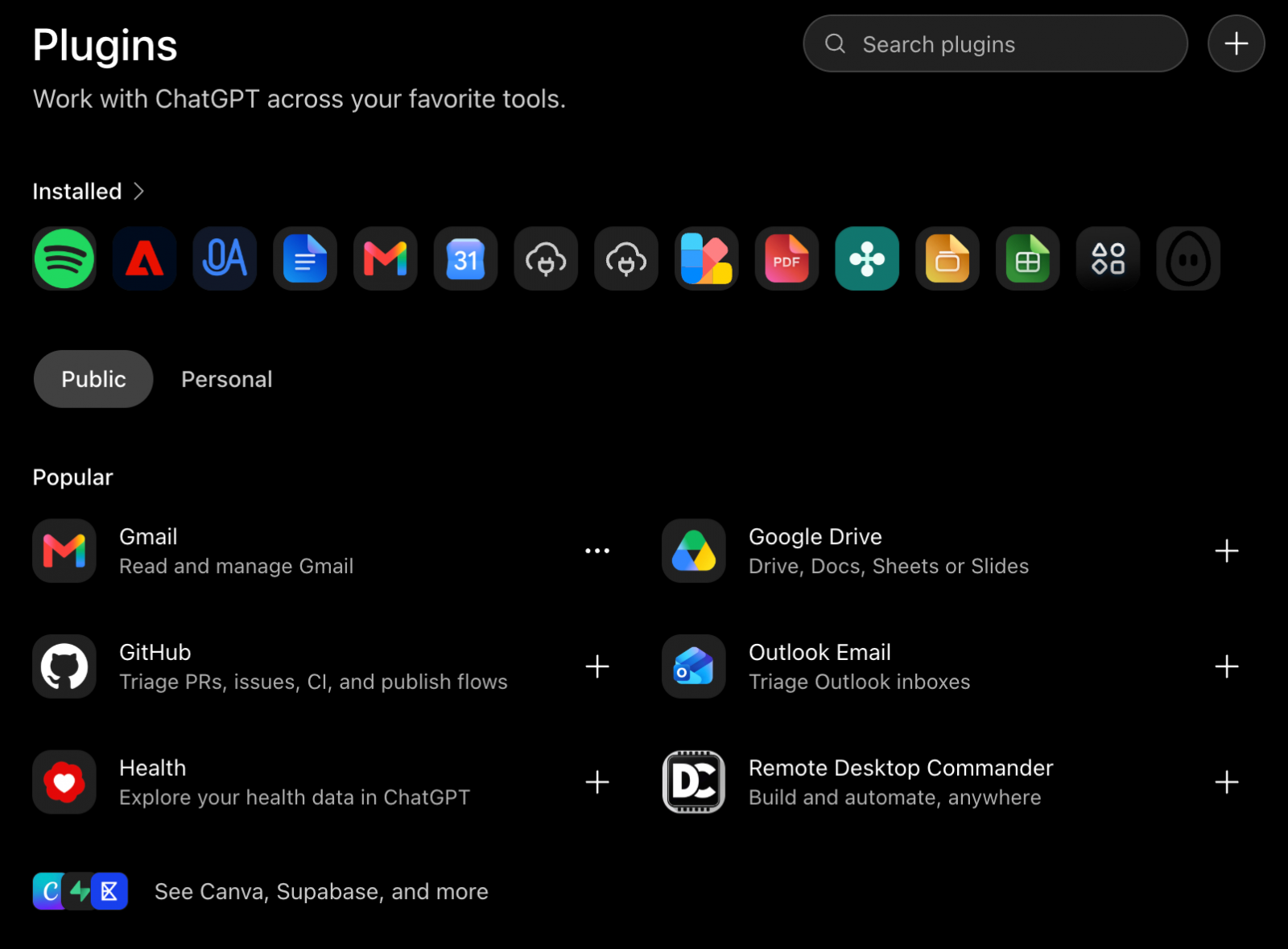Open the installed colorful blocks plugin icon
This screenshot has height=949, width=1288.
click(x=707, y=258)
